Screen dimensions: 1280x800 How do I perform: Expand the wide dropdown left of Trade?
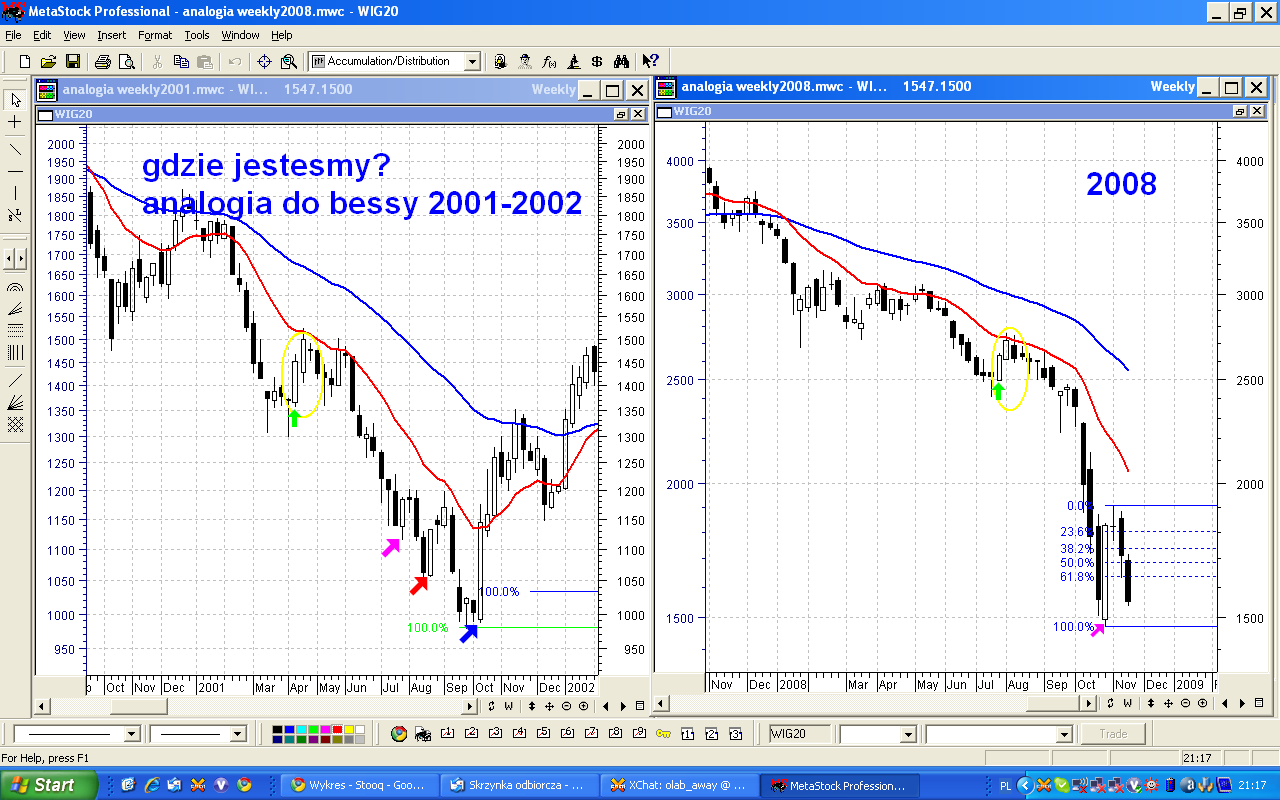[x=1064, y=734]
